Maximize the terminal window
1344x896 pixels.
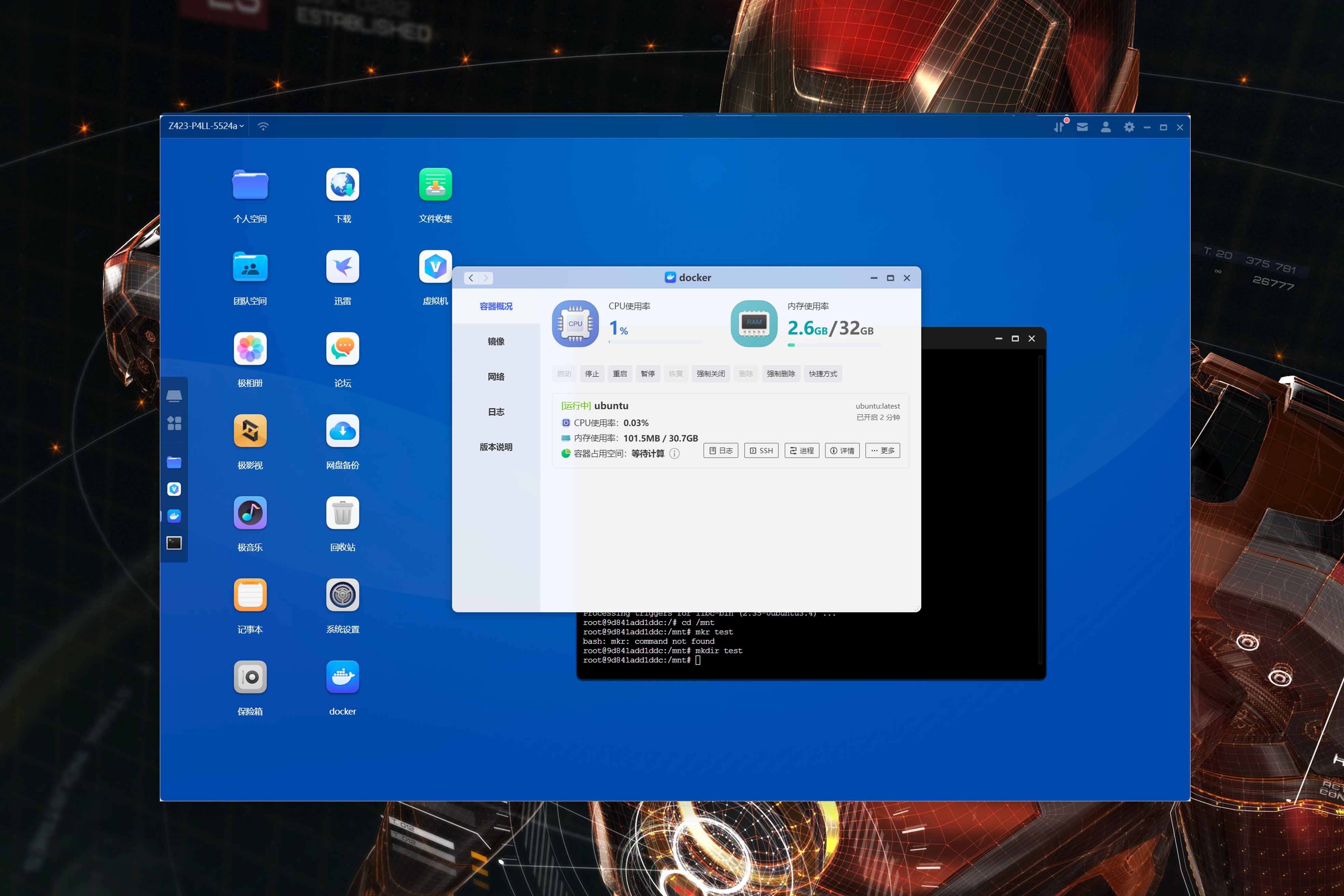1015,338
